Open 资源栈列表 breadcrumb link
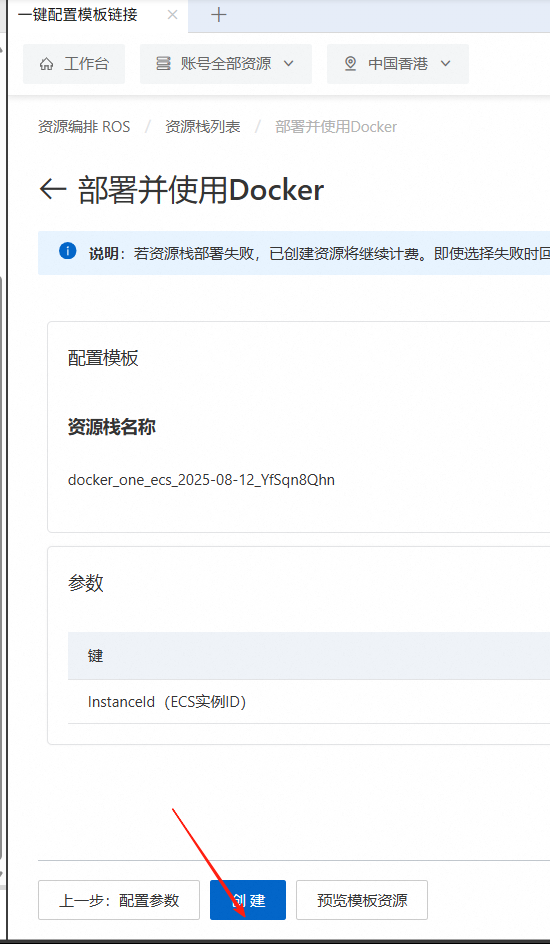 203,127
